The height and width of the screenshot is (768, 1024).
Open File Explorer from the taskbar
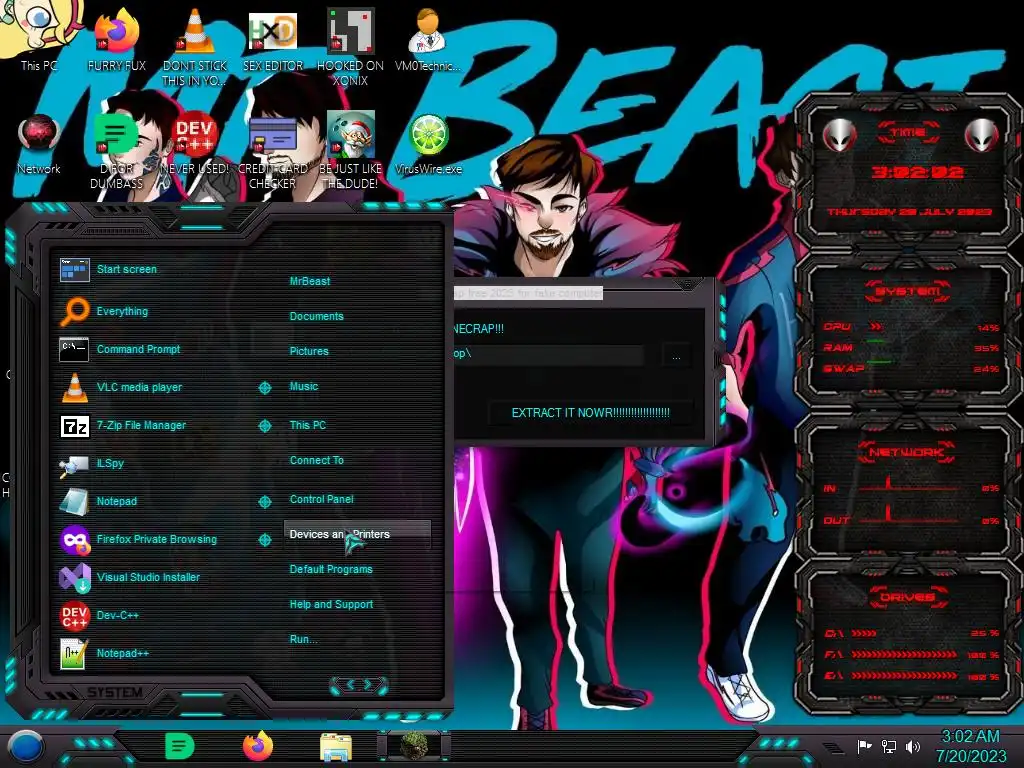coord(336,746)
